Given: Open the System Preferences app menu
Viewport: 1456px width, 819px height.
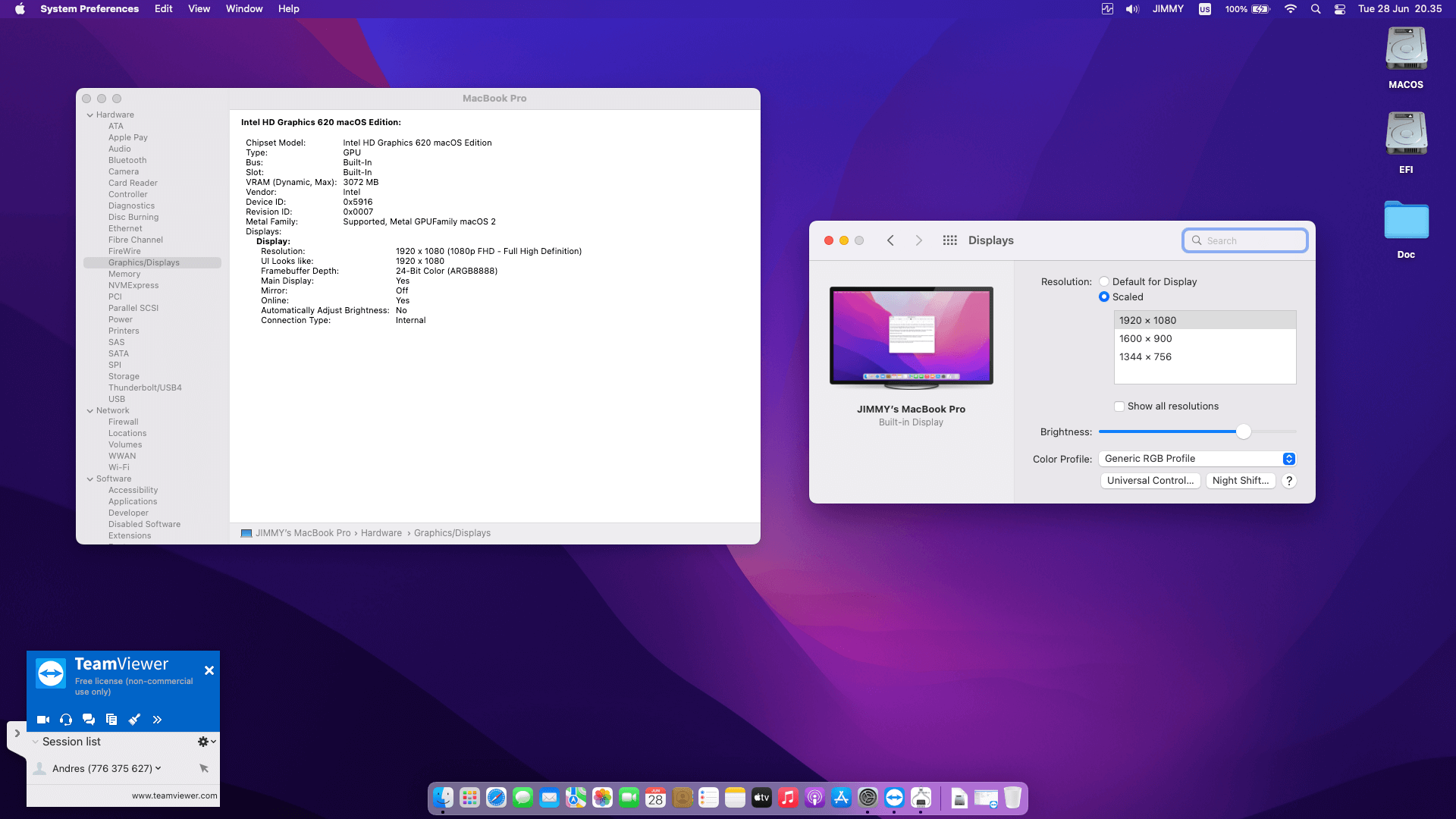Looking at the screenshot, I should click(x=89, y=9).
